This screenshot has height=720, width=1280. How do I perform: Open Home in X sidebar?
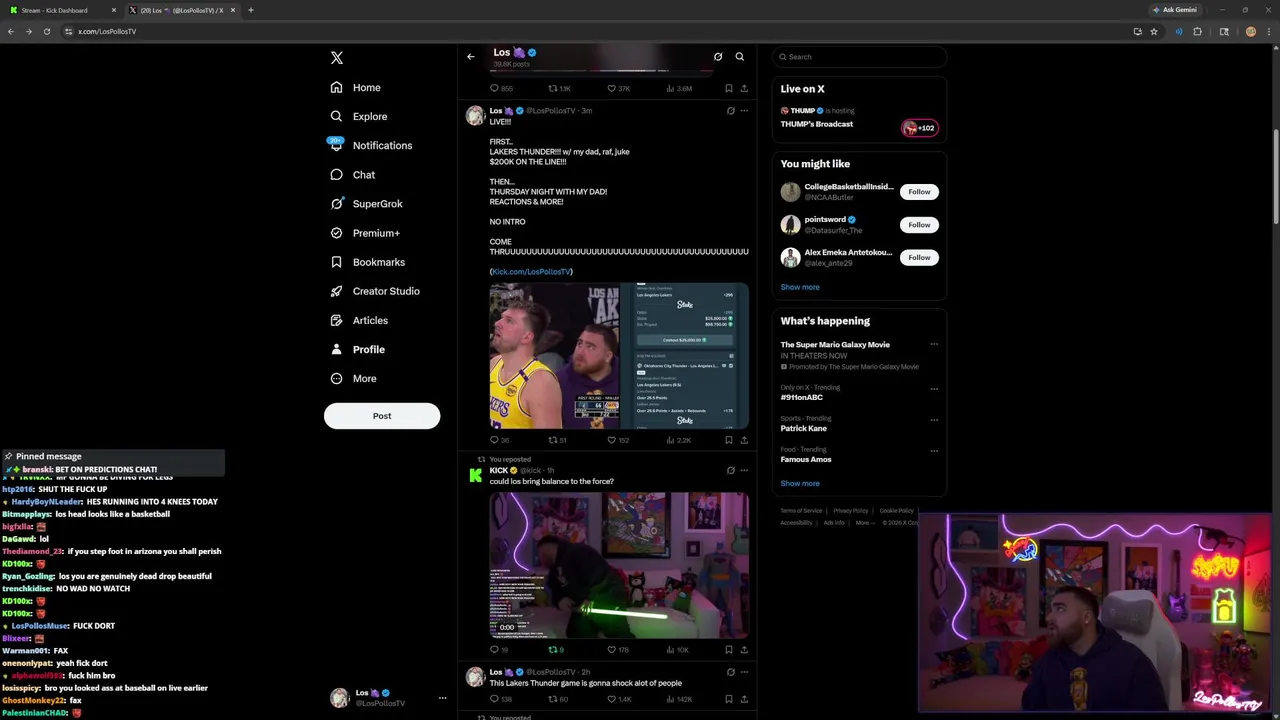pyautogui.click(x=355, y=87)
